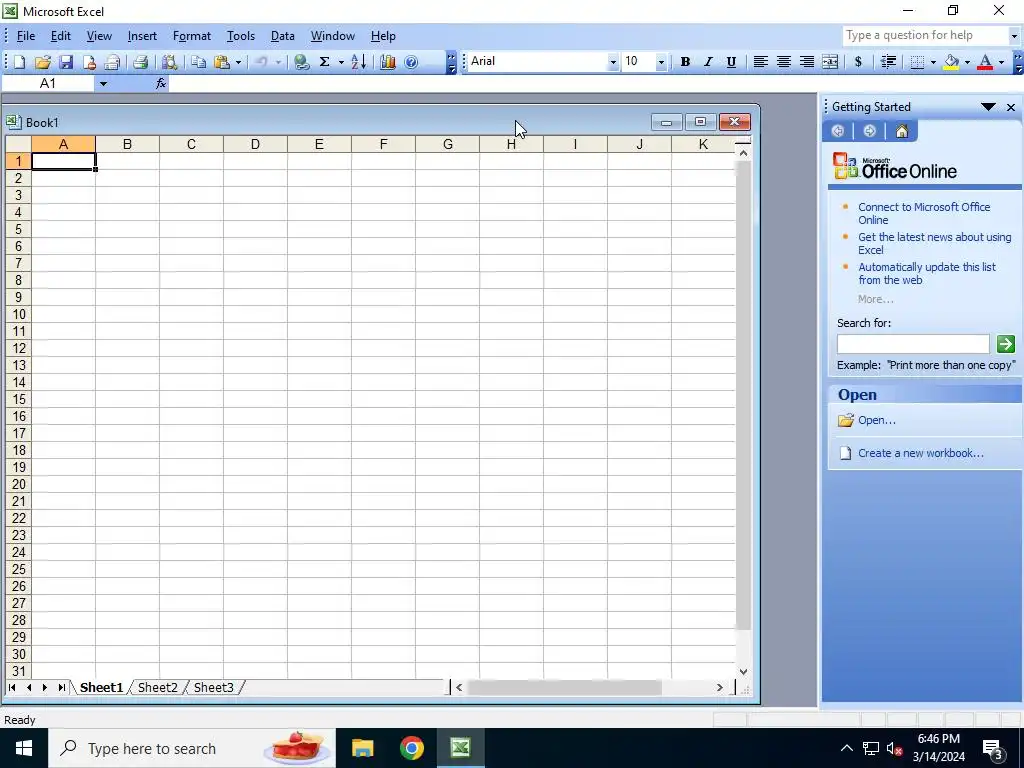Open the Paste options dropdown arrow
The width and height of the screenshot is (1024, 768).
click(238, 62)
